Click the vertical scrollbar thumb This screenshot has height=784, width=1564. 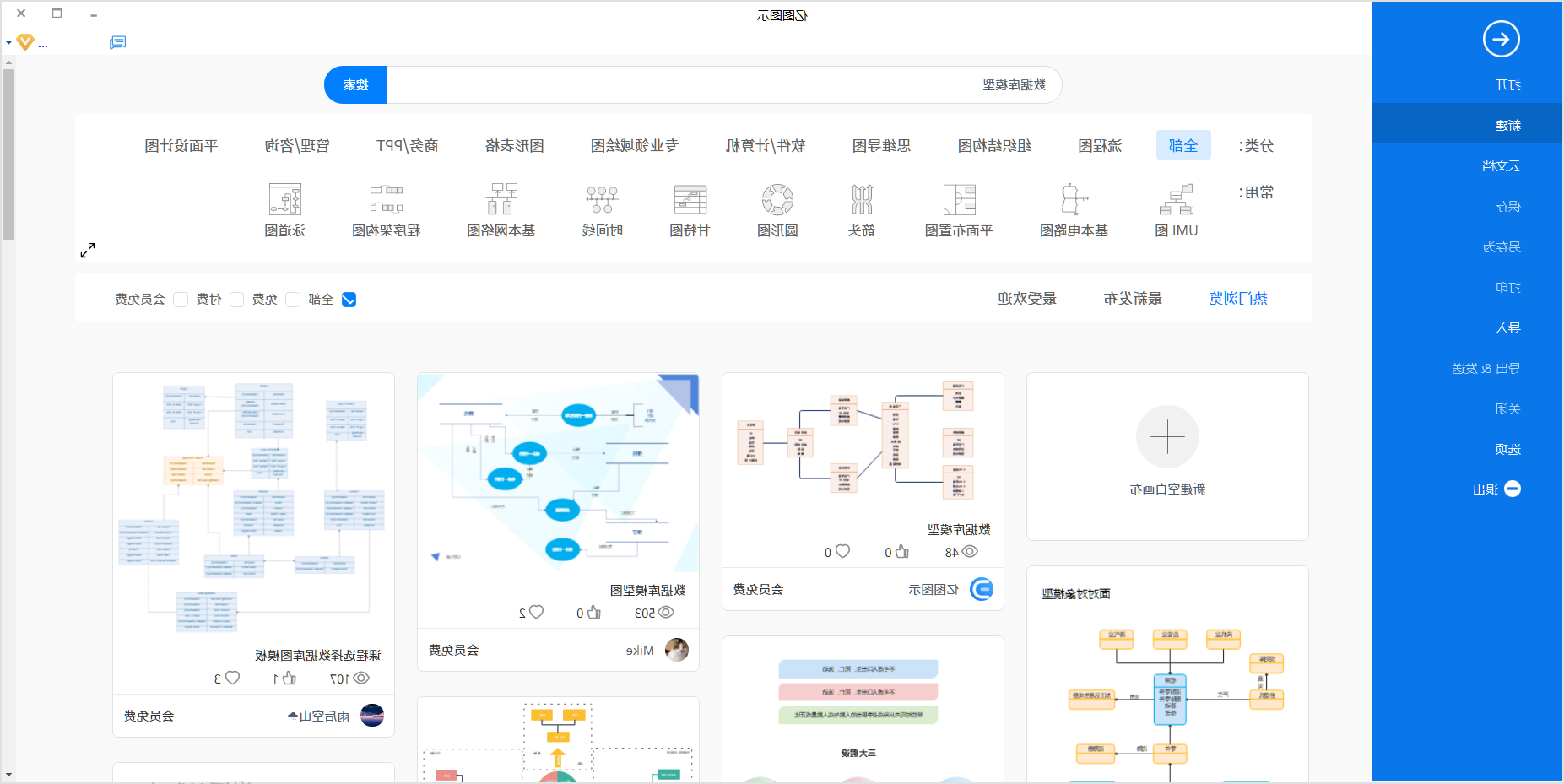(8, 154)
